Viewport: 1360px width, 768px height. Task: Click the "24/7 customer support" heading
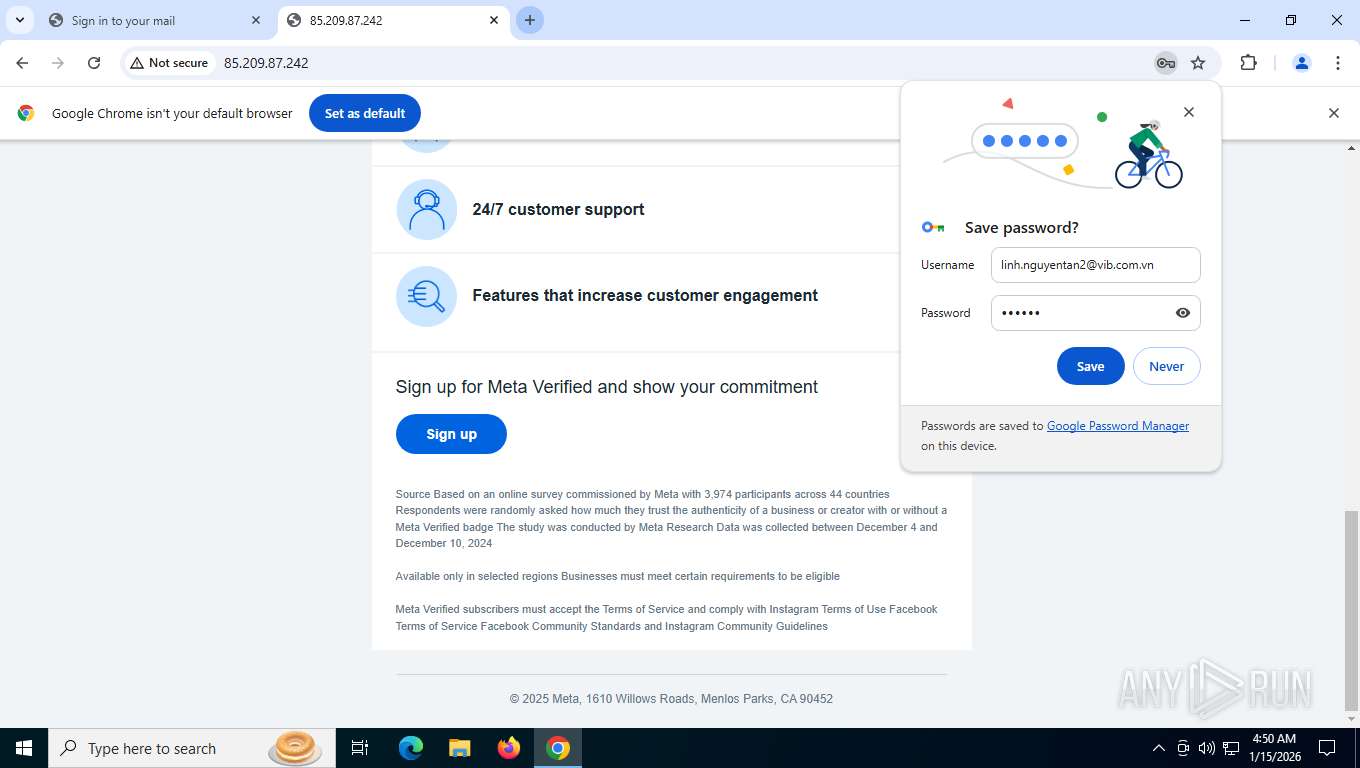click(558, 210)
